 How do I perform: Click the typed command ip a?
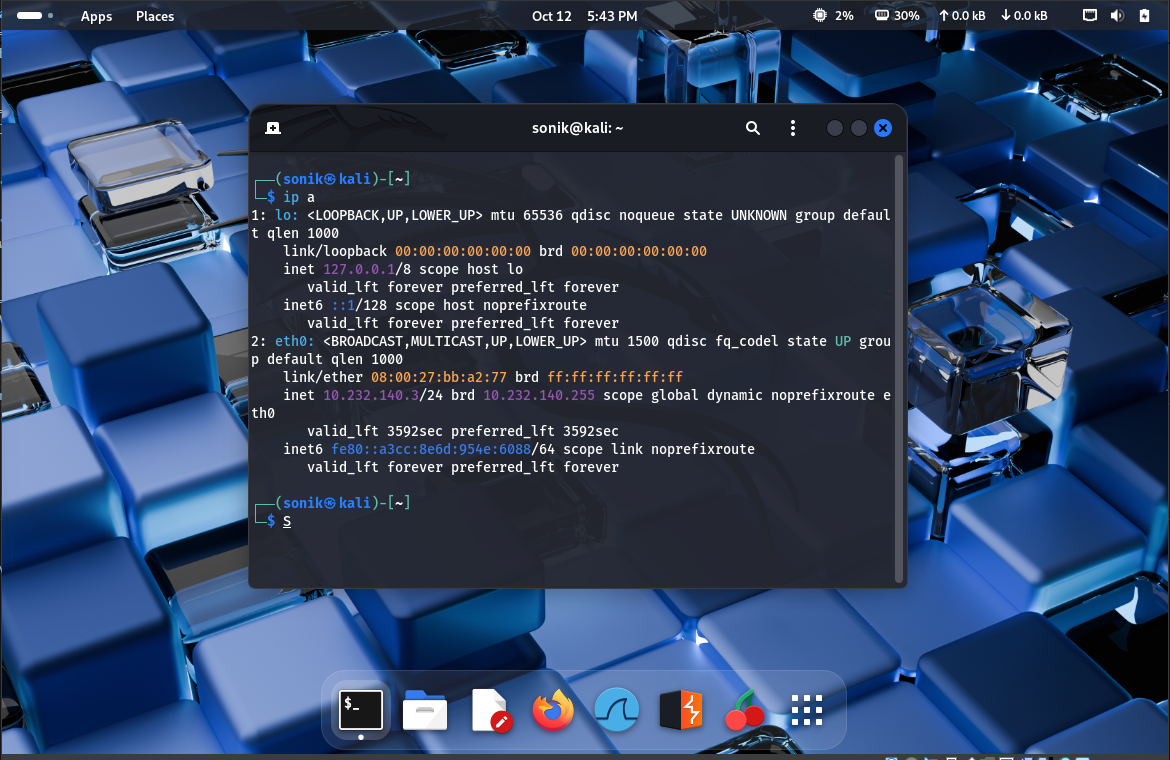(x=298, y=198)
